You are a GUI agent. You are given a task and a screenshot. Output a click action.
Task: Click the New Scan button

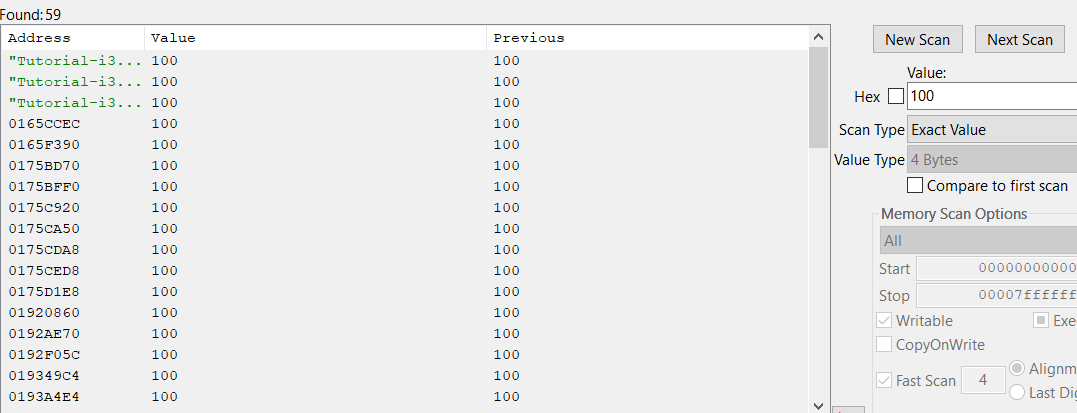pyautogui.click(x=917, y=39)
